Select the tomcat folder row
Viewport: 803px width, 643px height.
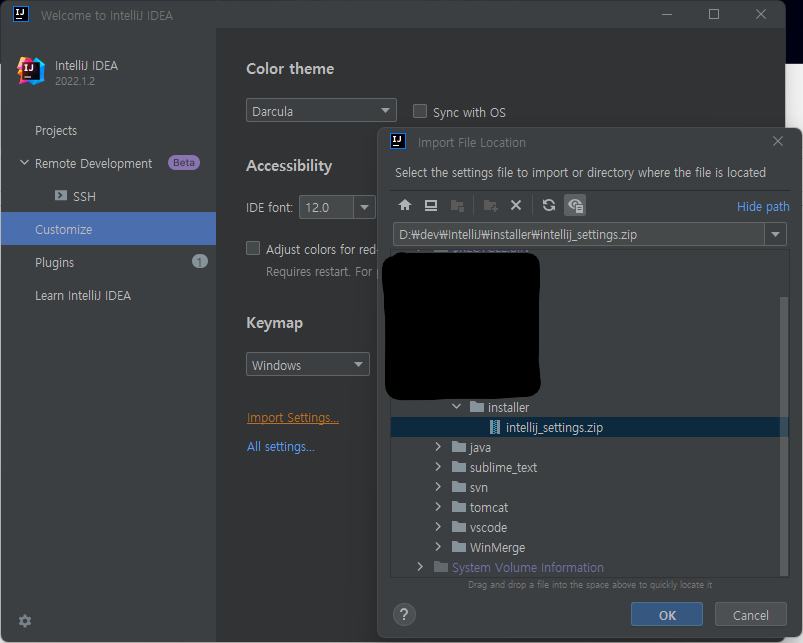(585, 507)
